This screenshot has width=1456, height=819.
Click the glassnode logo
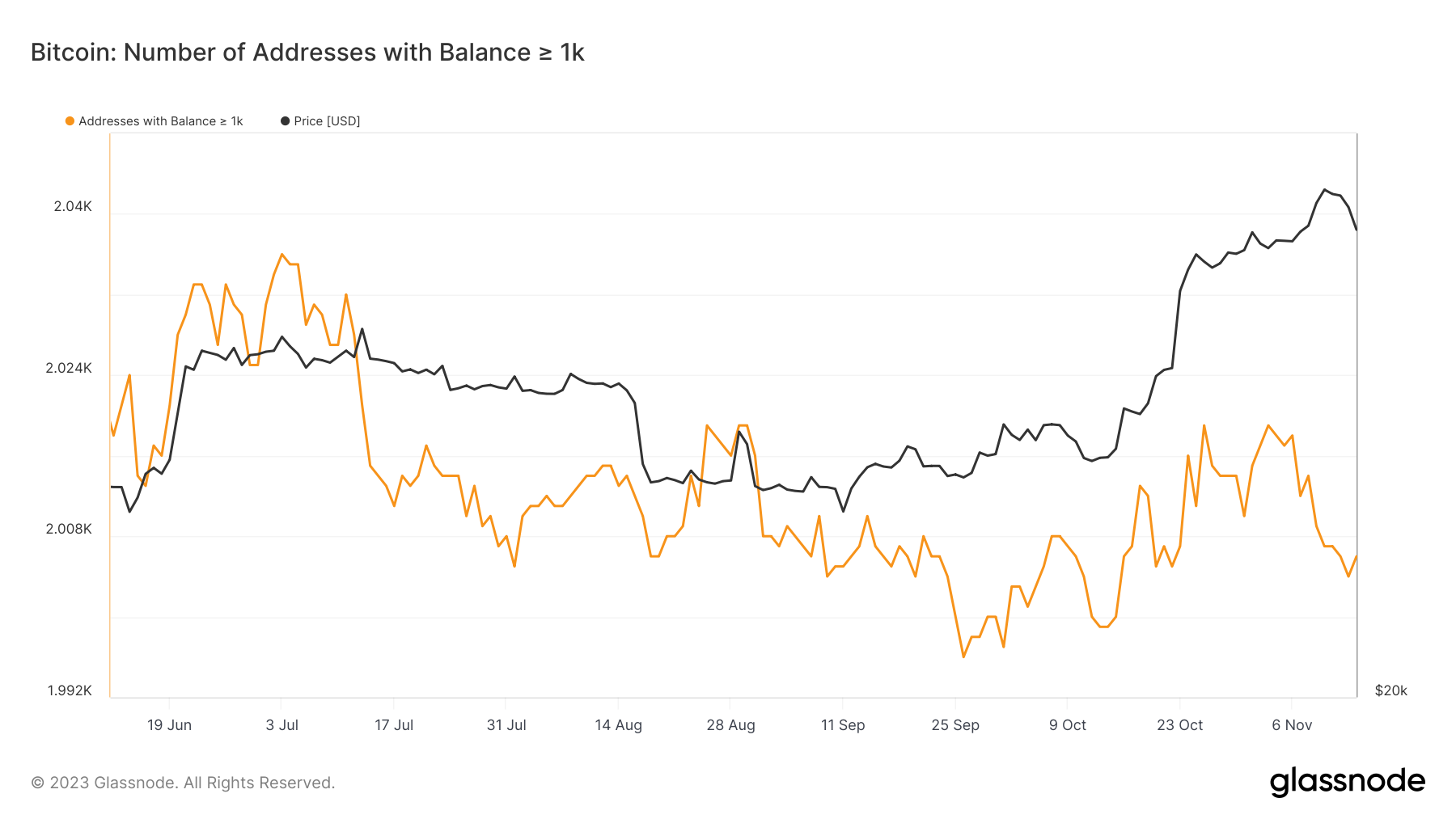(1347, 782)
